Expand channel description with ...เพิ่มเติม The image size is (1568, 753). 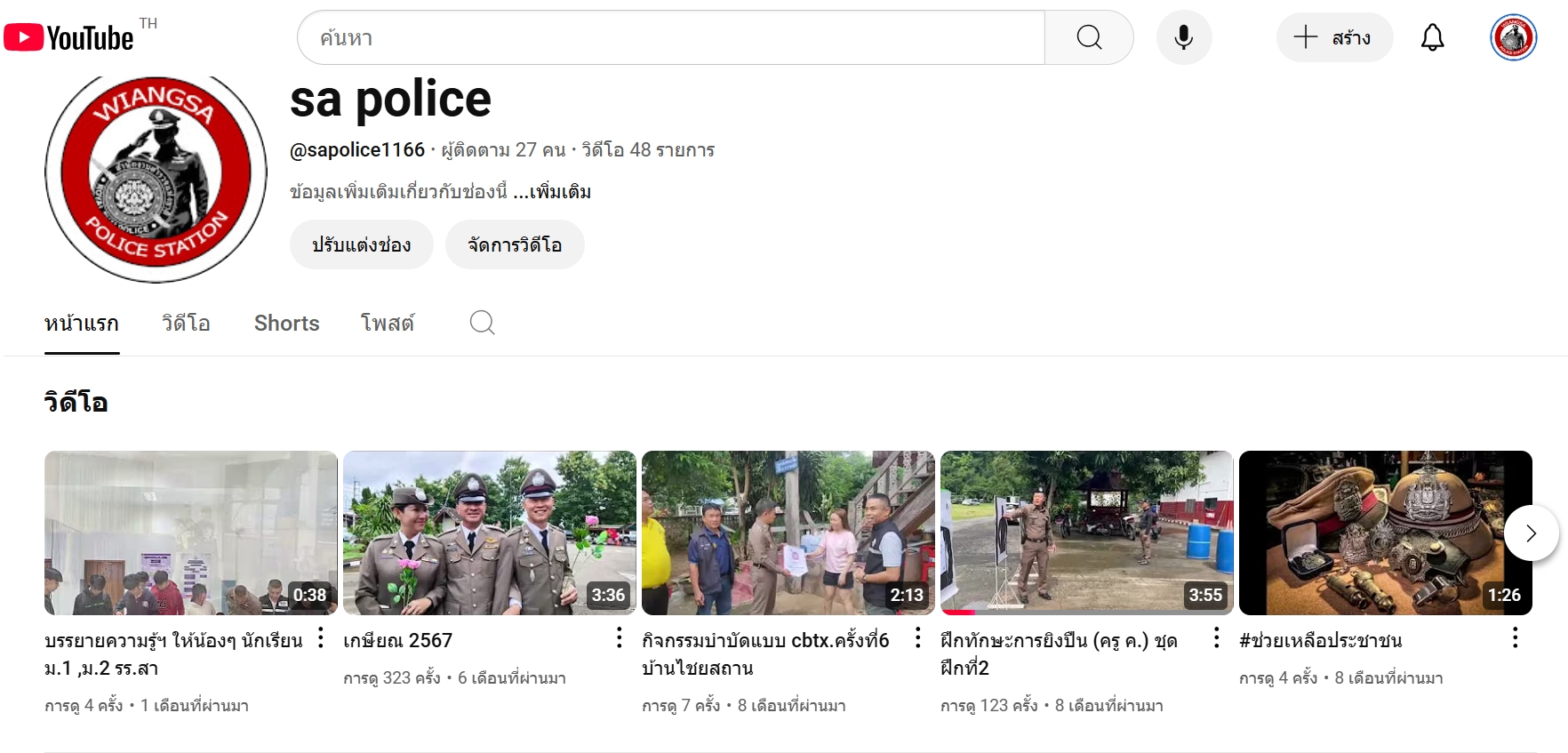[552, 192]
